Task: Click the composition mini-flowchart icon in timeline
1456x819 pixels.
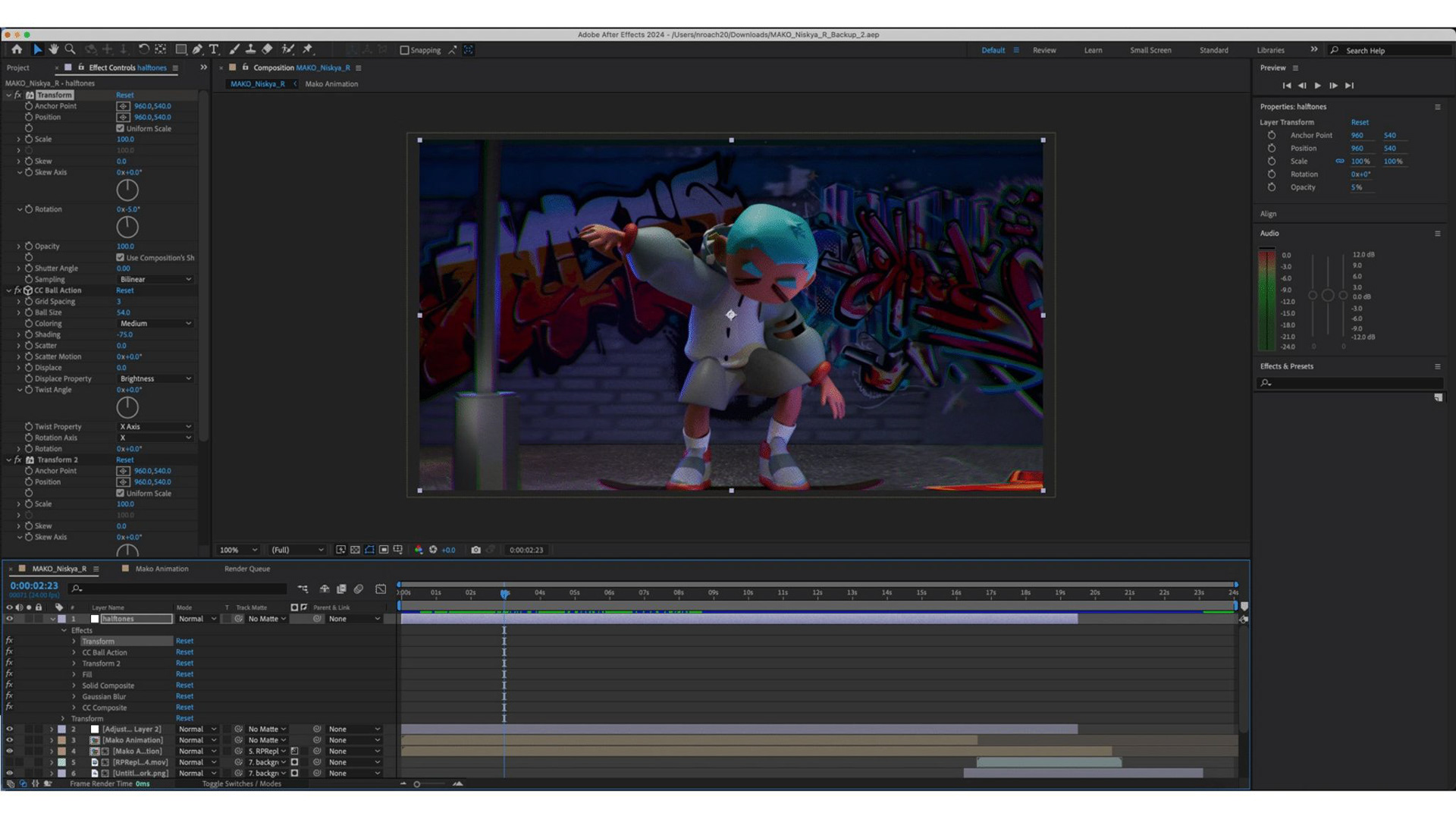Action: pyautogui.click(x=303, y=588)
